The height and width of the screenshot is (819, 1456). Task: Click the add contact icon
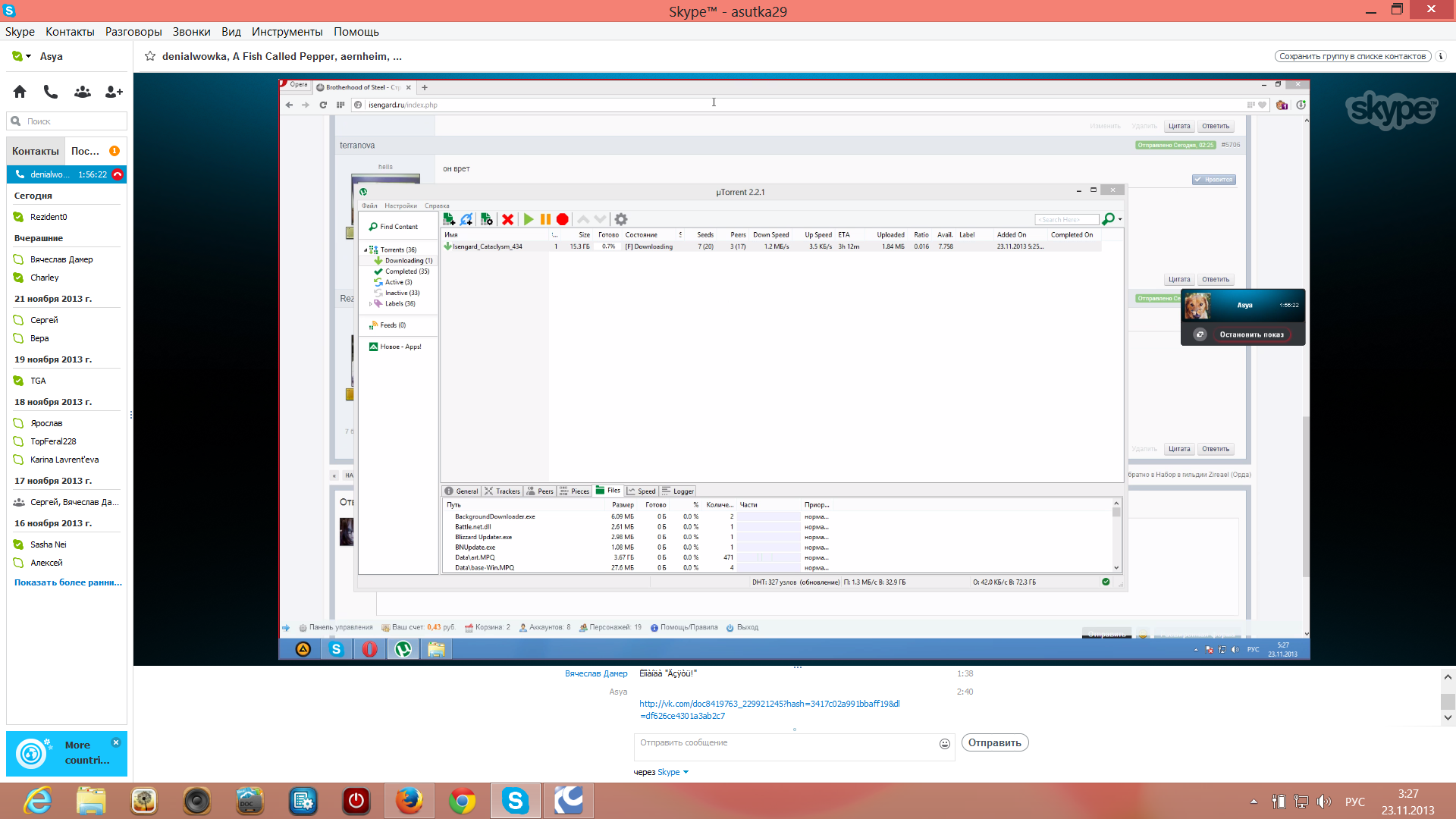point(114,92)
